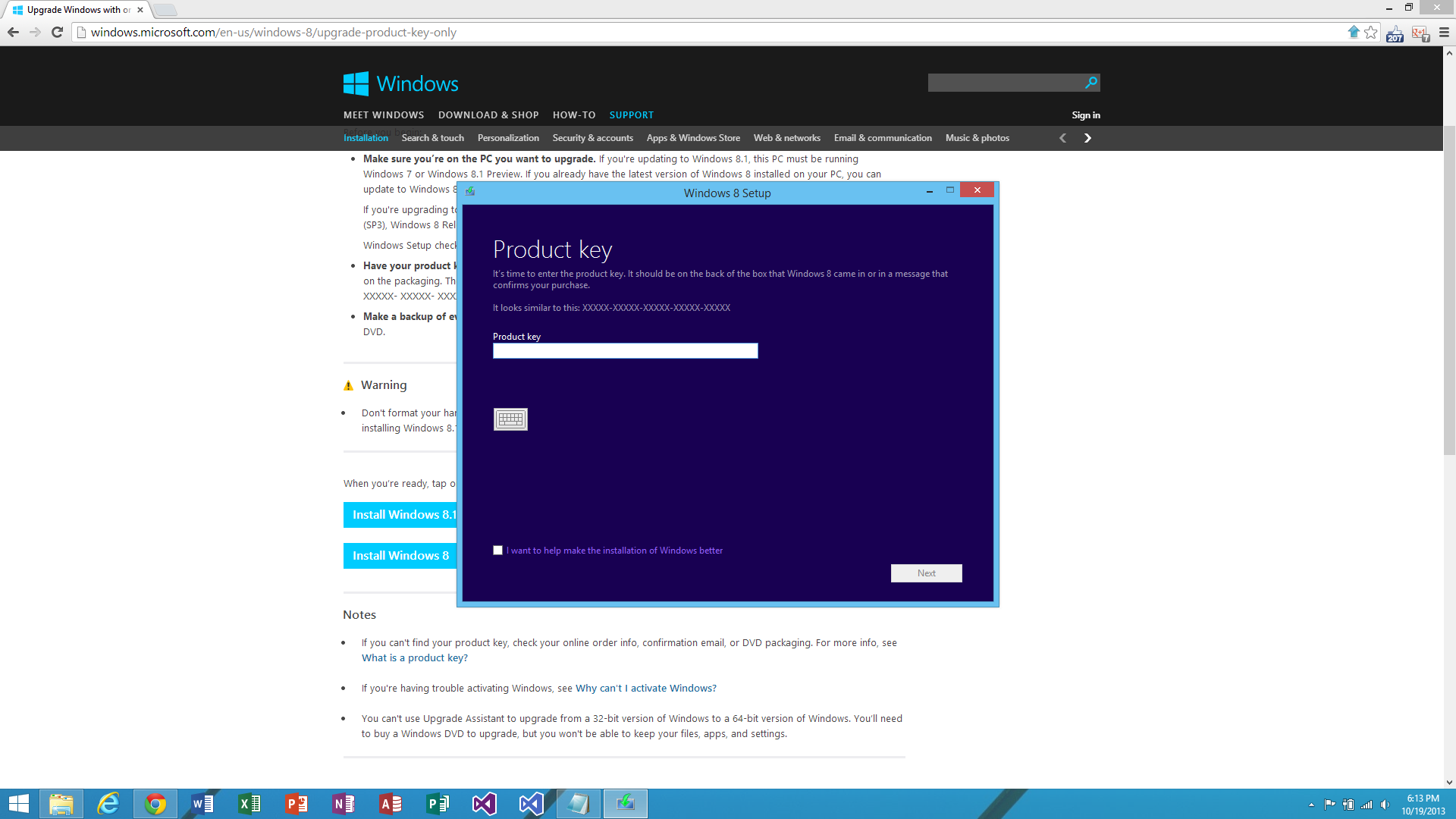Reload the page with the refresh icon
1456x819 pixels.
click(x=57, y=32)
